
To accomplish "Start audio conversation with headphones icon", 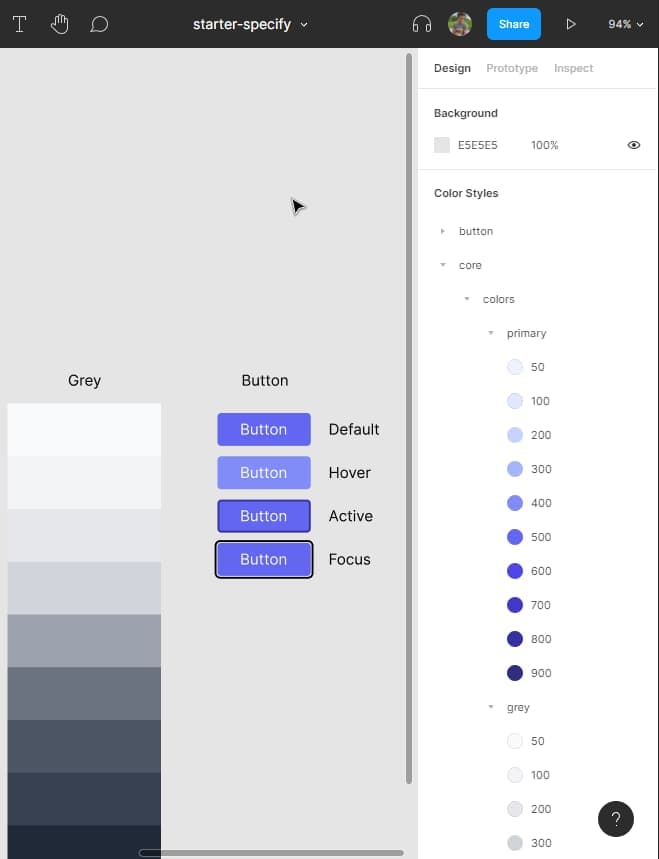I will [422, 24].
